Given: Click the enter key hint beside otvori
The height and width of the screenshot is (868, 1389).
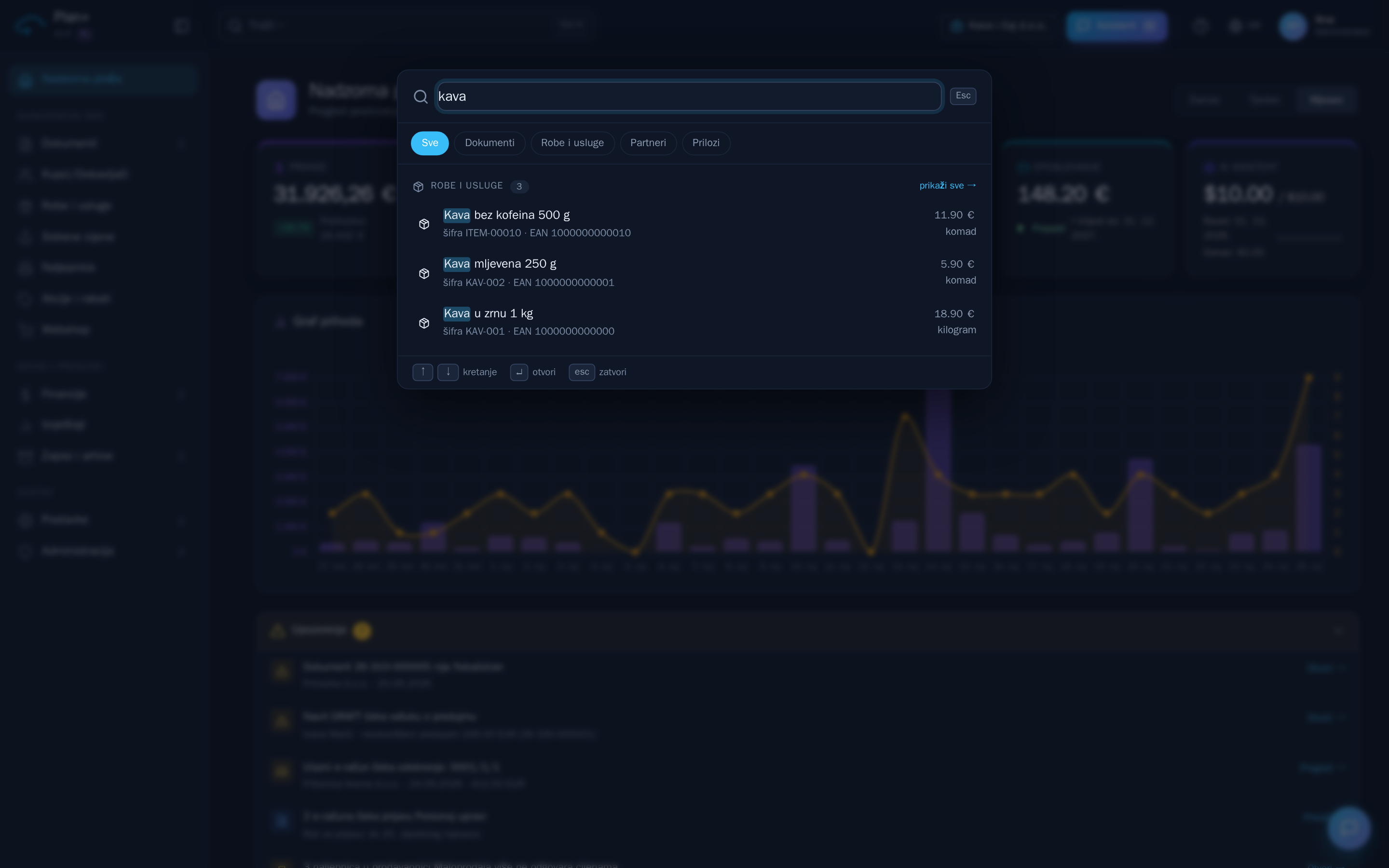Looking at the screenshot, I should click(519, 372).
